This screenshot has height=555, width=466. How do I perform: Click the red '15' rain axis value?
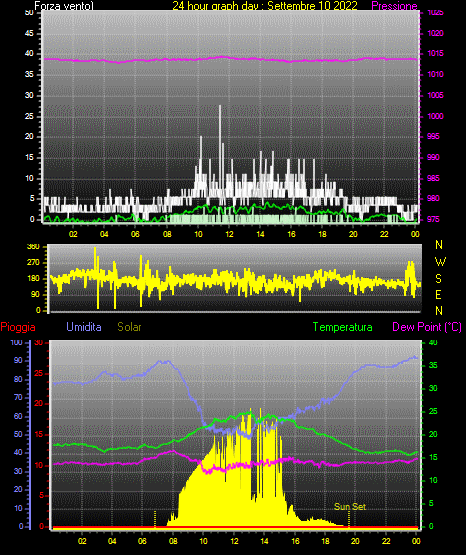point(39,434)
